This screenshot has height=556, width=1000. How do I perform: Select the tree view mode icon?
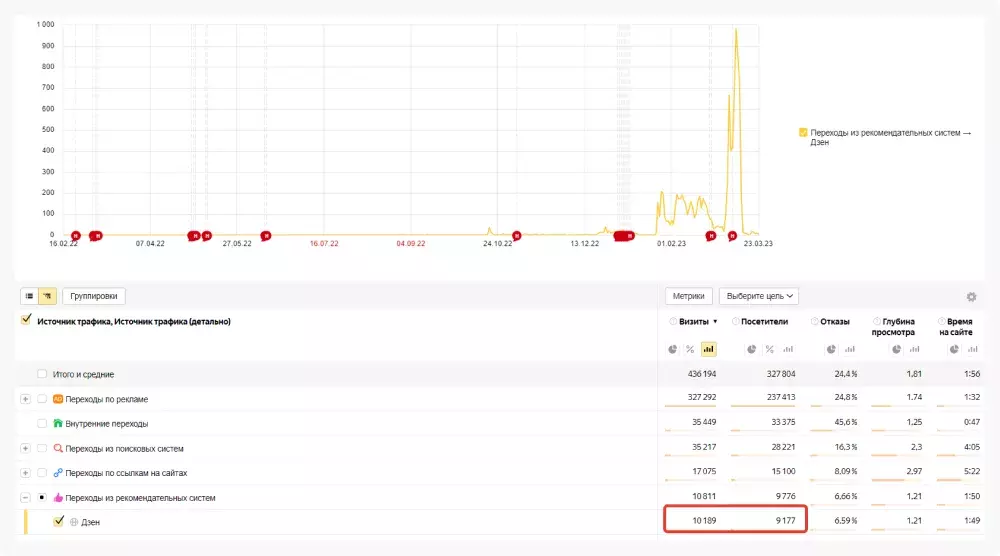[x=47, y=296]
